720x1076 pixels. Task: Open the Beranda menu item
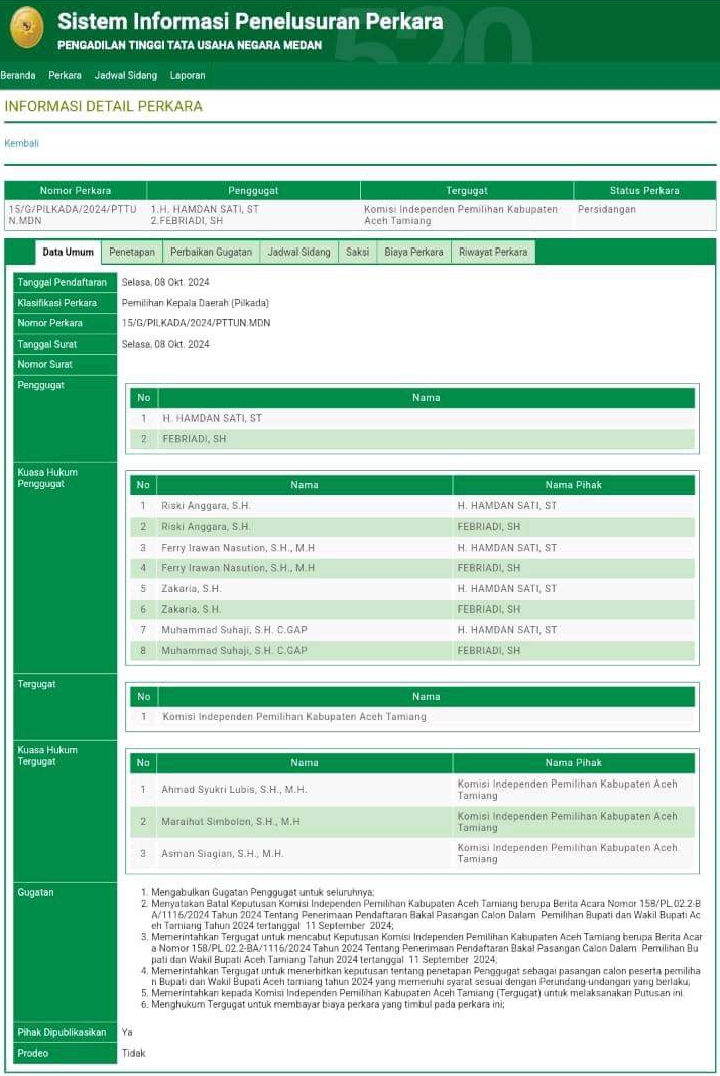tap(18, 75)
